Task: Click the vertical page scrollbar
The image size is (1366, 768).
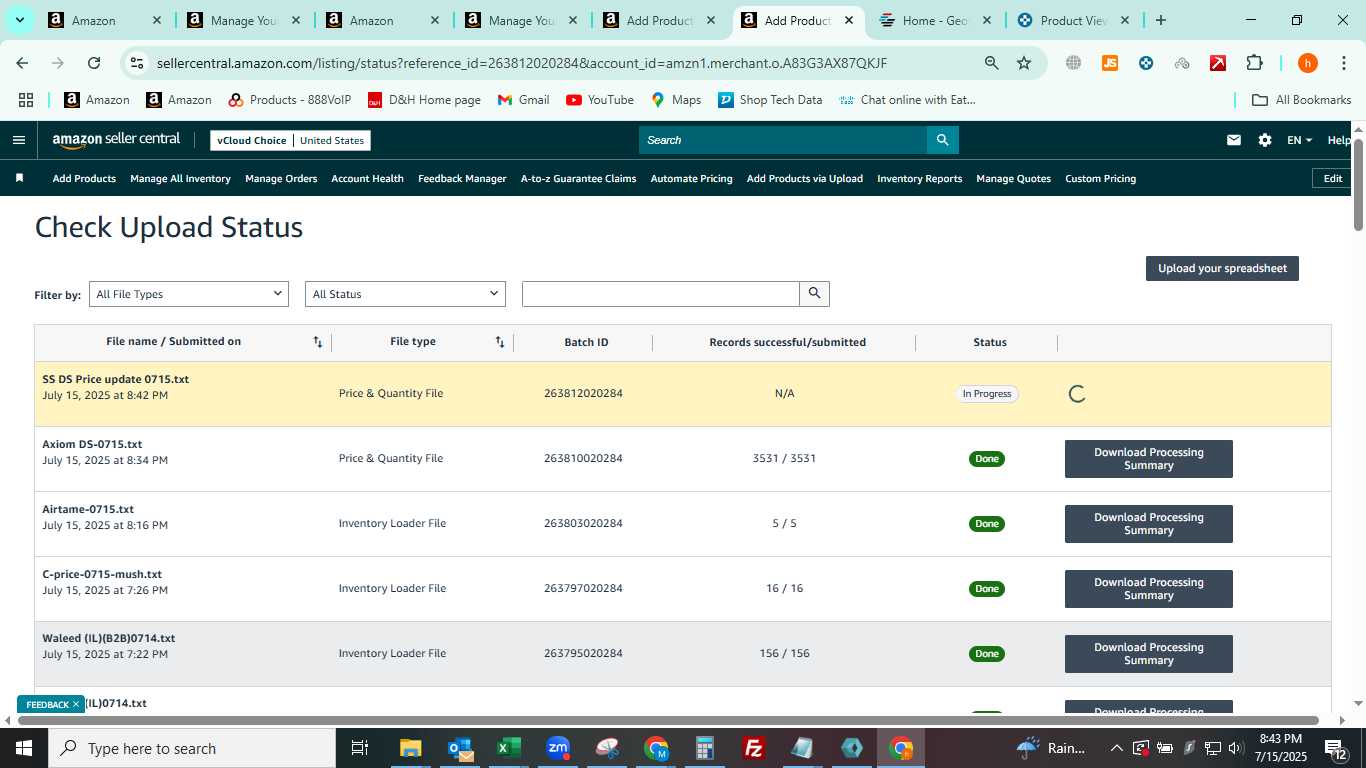Action: click(1358, 185)
